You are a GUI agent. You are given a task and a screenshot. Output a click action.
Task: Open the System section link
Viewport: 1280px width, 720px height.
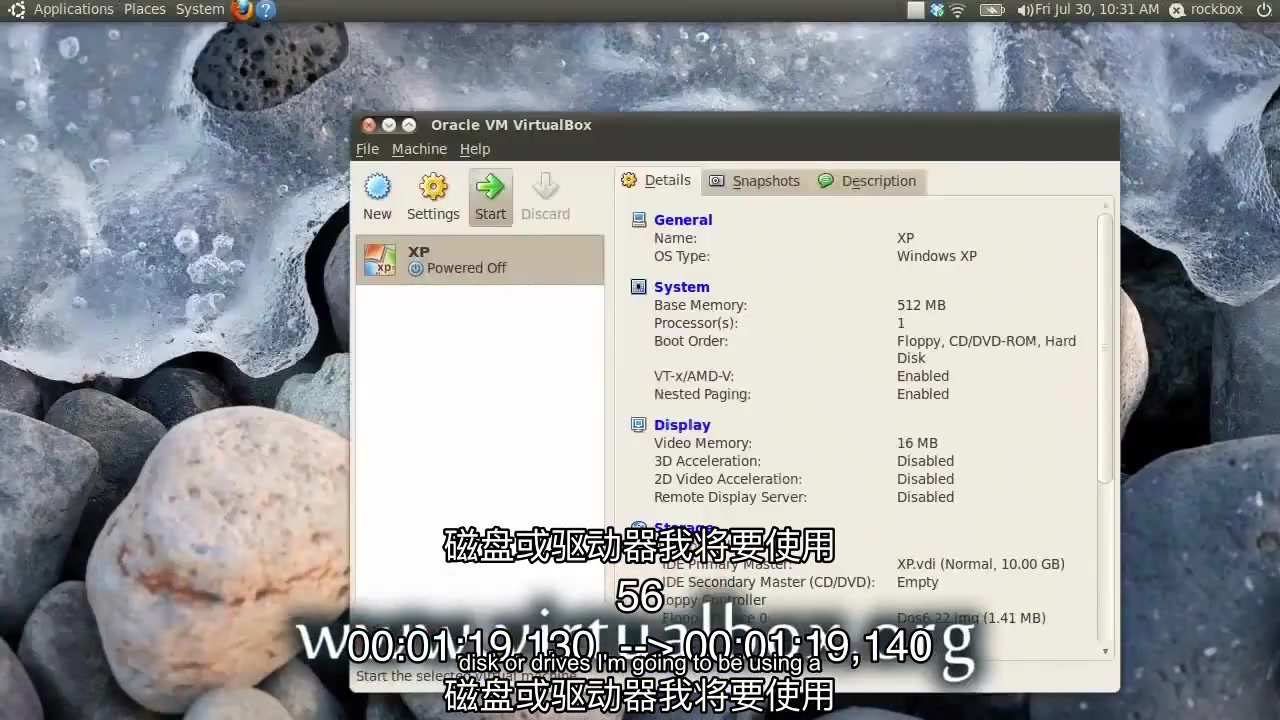[x=681, y=287]
